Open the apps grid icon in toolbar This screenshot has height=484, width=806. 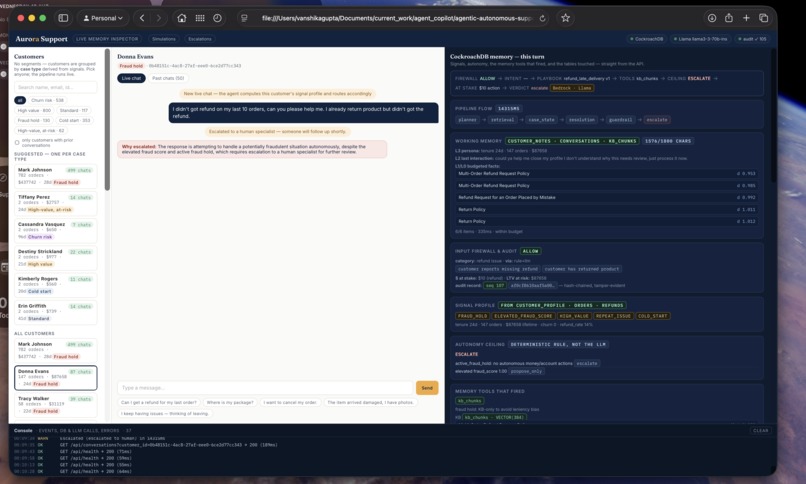click(200, 18)
